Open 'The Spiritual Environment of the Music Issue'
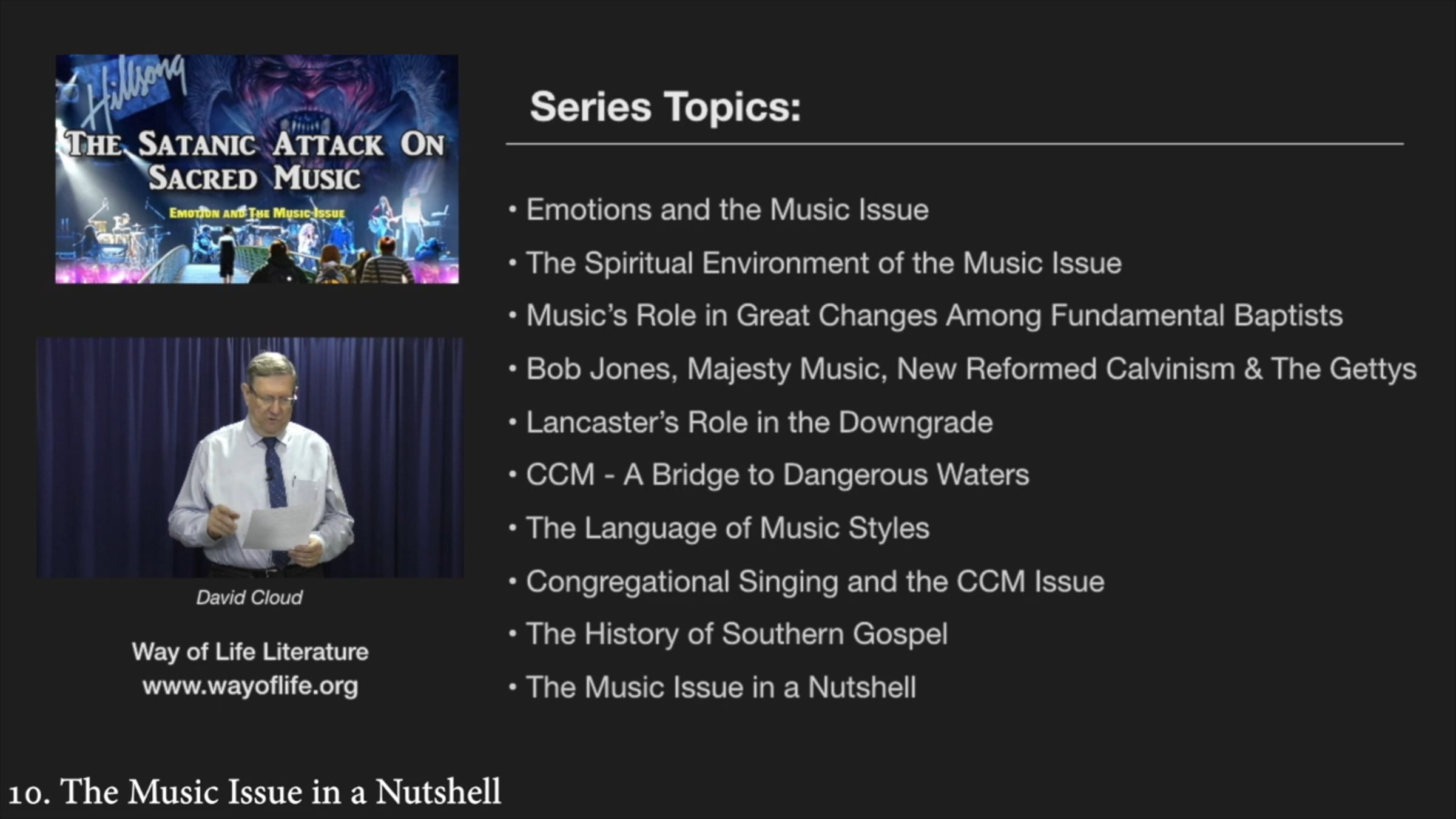The width and height of the screenshot is (1456, 819). 823,263
